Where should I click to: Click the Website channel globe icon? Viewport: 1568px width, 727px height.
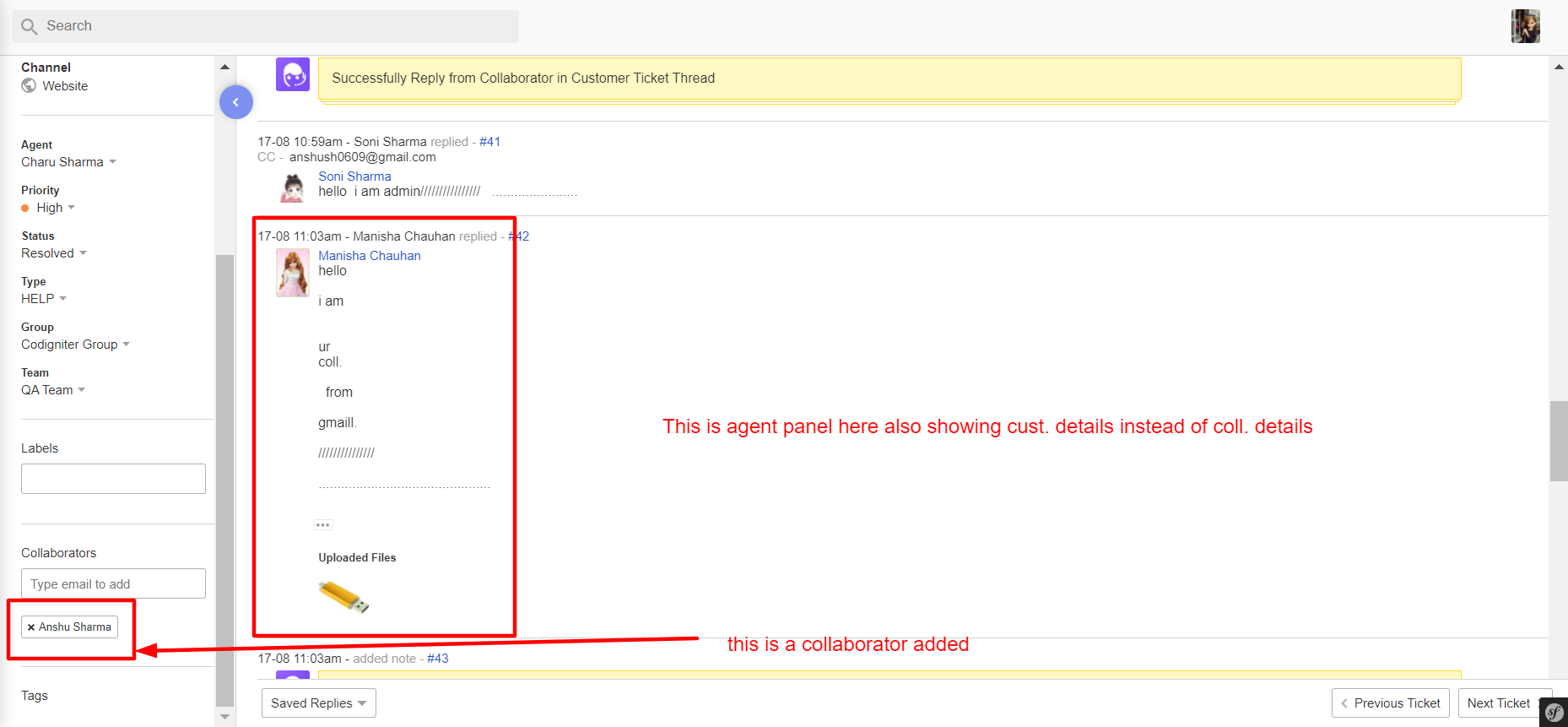click(29, 85)
